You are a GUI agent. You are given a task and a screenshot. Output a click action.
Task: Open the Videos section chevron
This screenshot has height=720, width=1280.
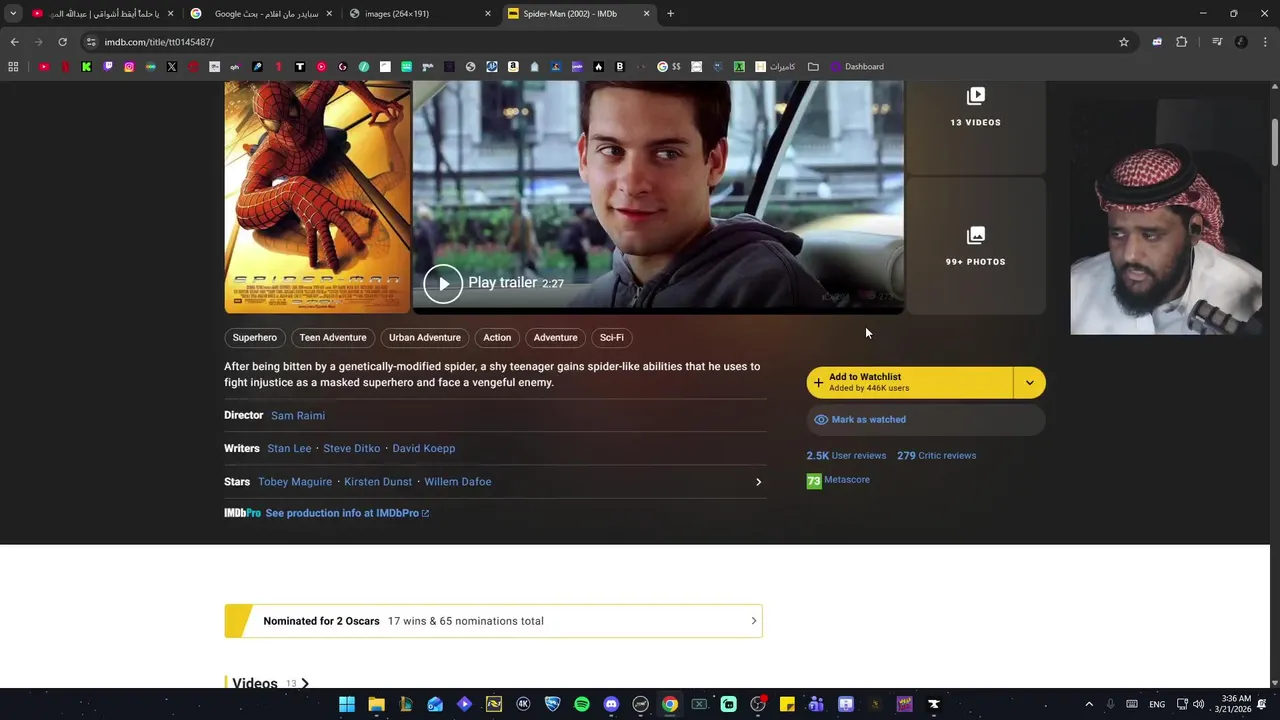305,684
